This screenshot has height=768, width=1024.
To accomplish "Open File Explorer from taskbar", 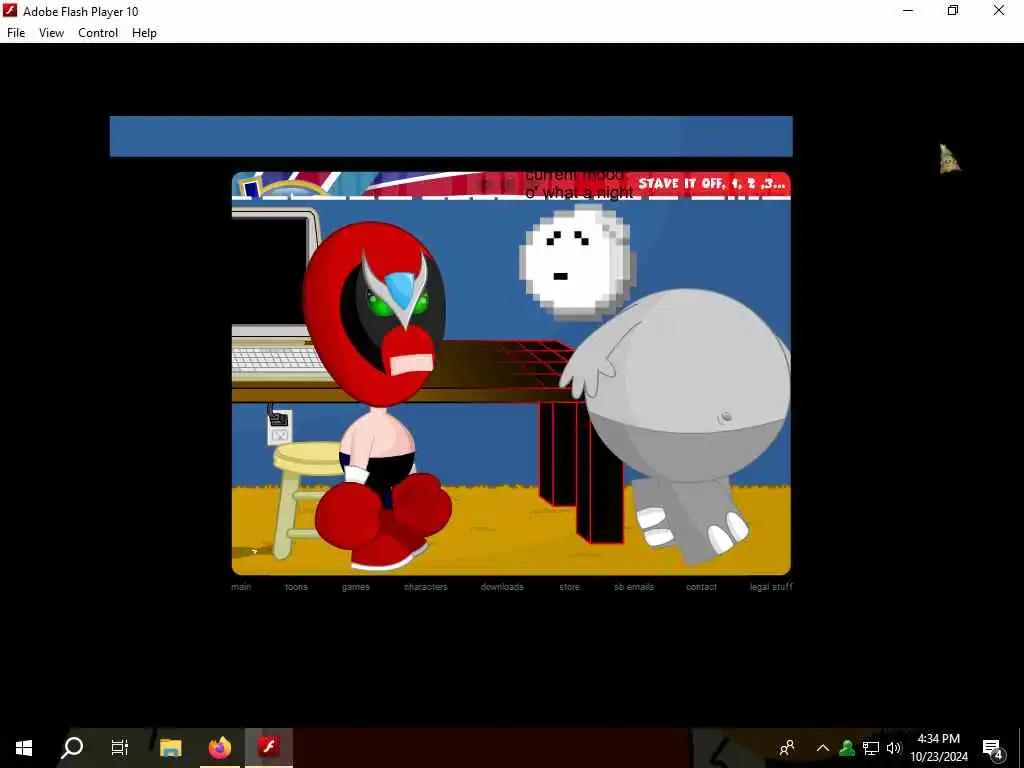I will point(170,747).
